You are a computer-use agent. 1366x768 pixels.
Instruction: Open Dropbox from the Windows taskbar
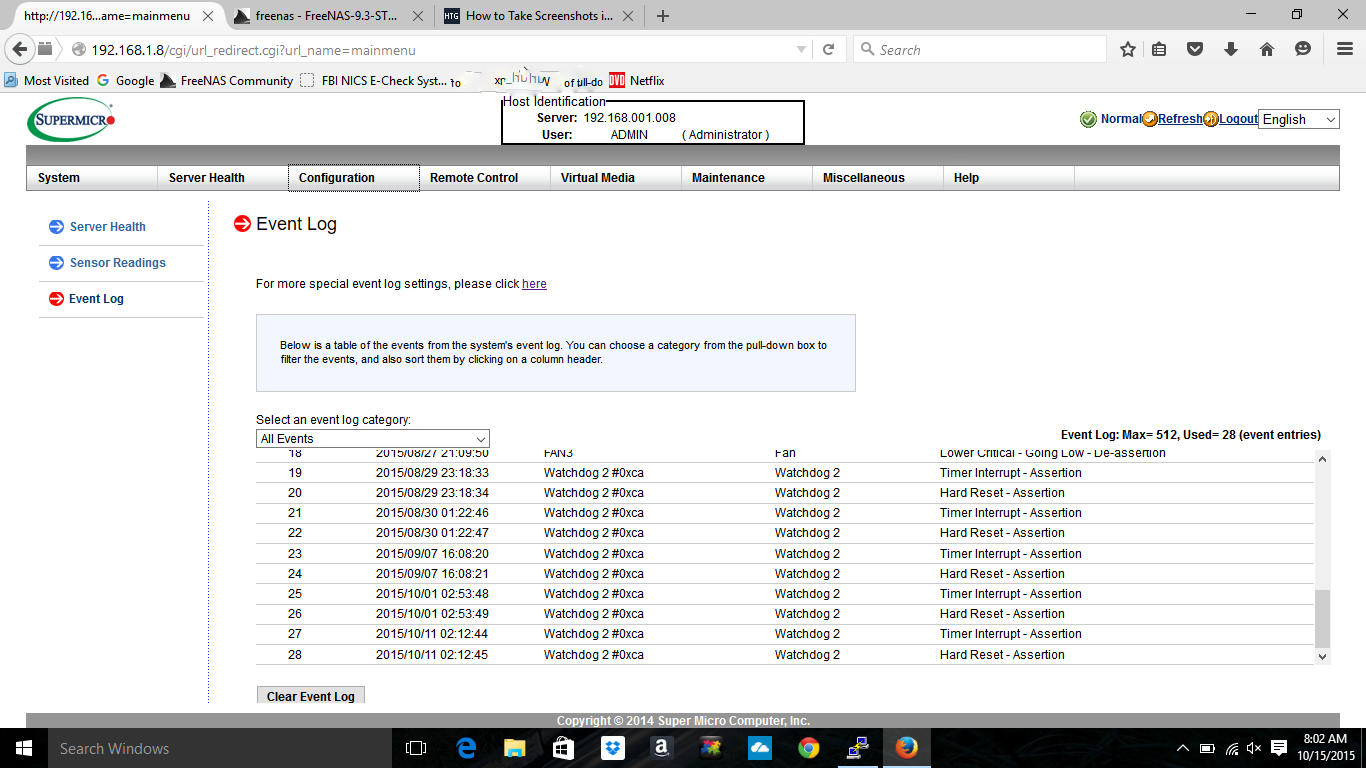[612, 748]
